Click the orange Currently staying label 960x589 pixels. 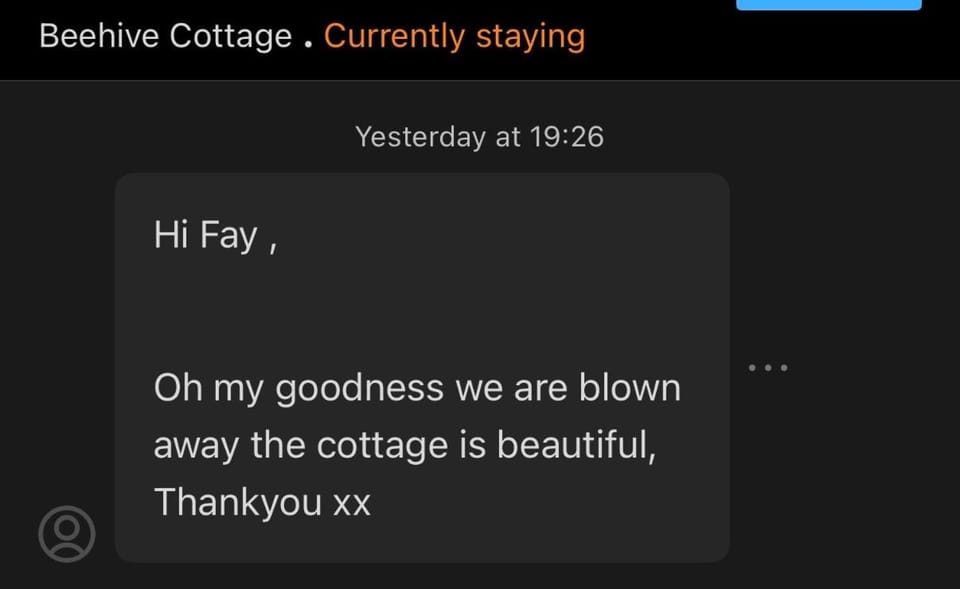pos(455,36)
